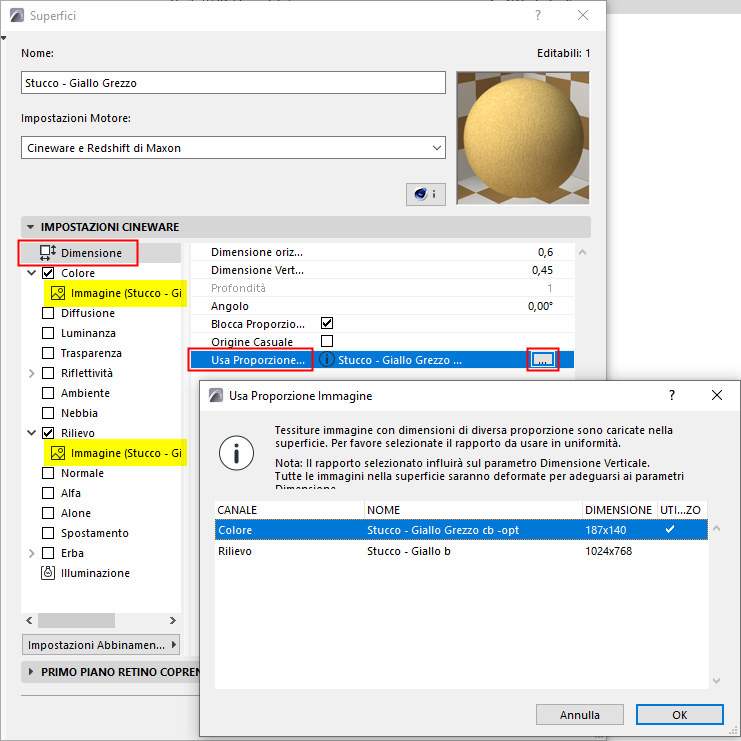
Task: Expand the Riflettività tree node
Action: point(32,373)
